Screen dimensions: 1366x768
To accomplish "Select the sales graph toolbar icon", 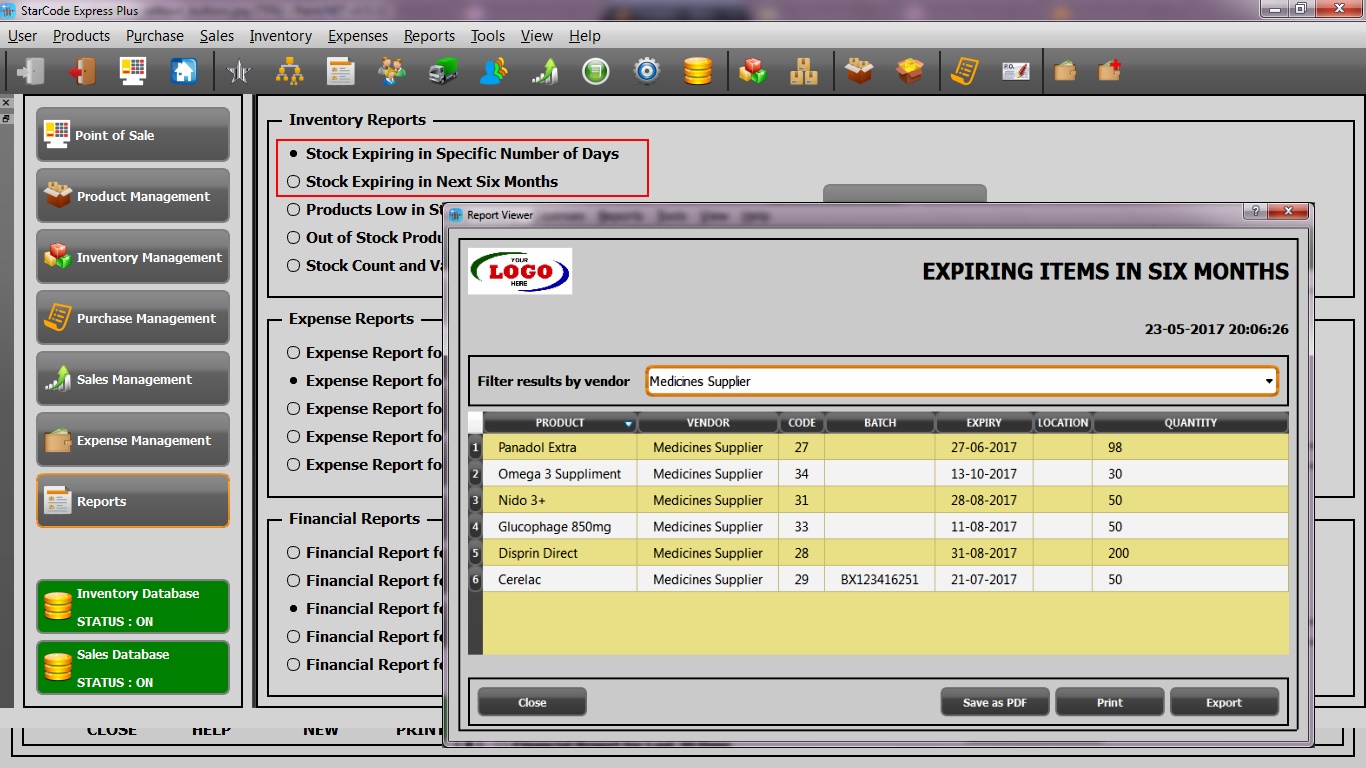I will pos(544,70).
